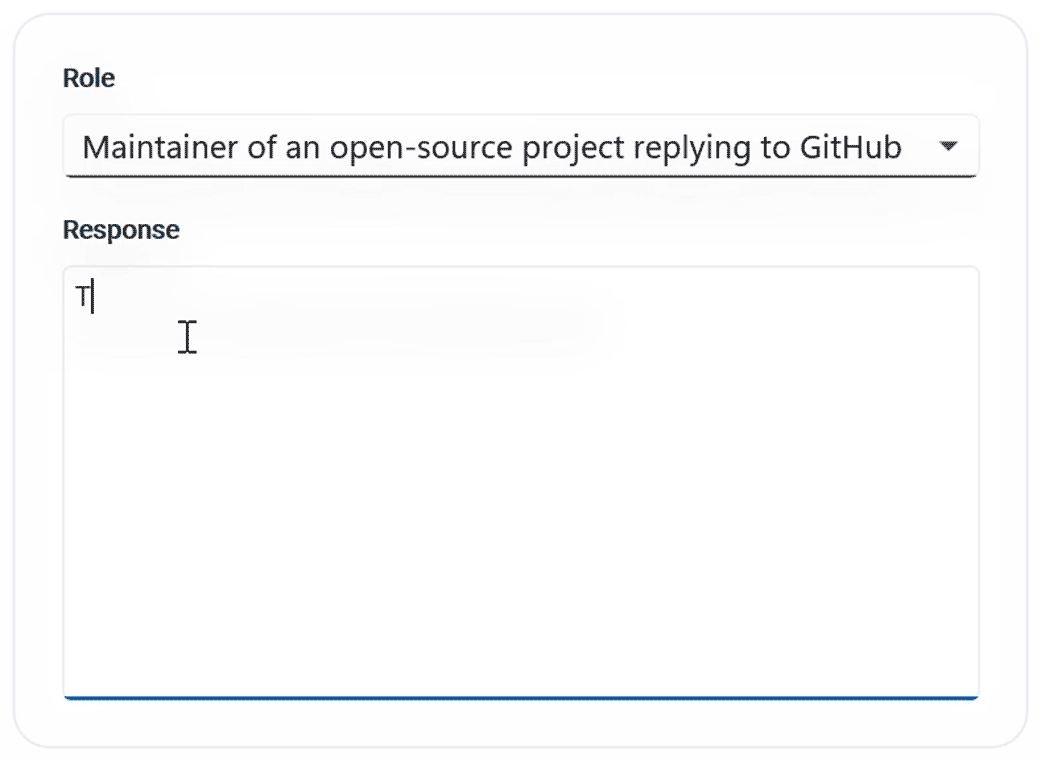Place the cursor after the T in Response

(92, 298)
